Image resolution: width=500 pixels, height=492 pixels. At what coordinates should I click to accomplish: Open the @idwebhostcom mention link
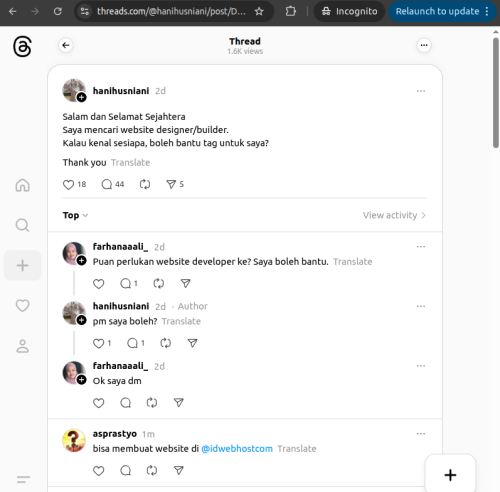[x=237, y=449]
